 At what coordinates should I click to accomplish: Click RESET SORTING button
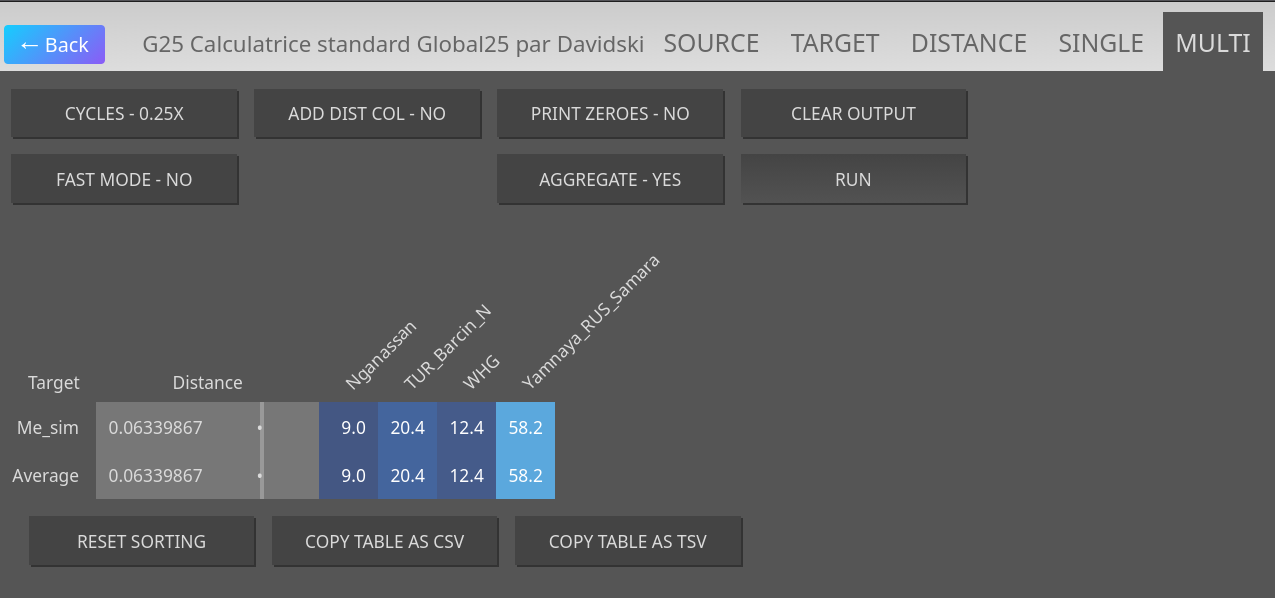point(142,542)
